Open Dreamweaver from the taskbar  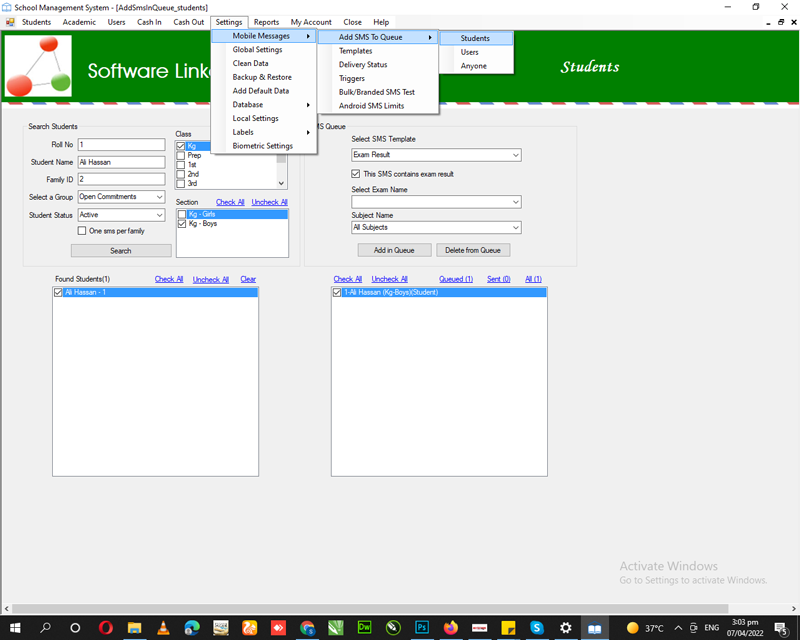coord(365,628)
